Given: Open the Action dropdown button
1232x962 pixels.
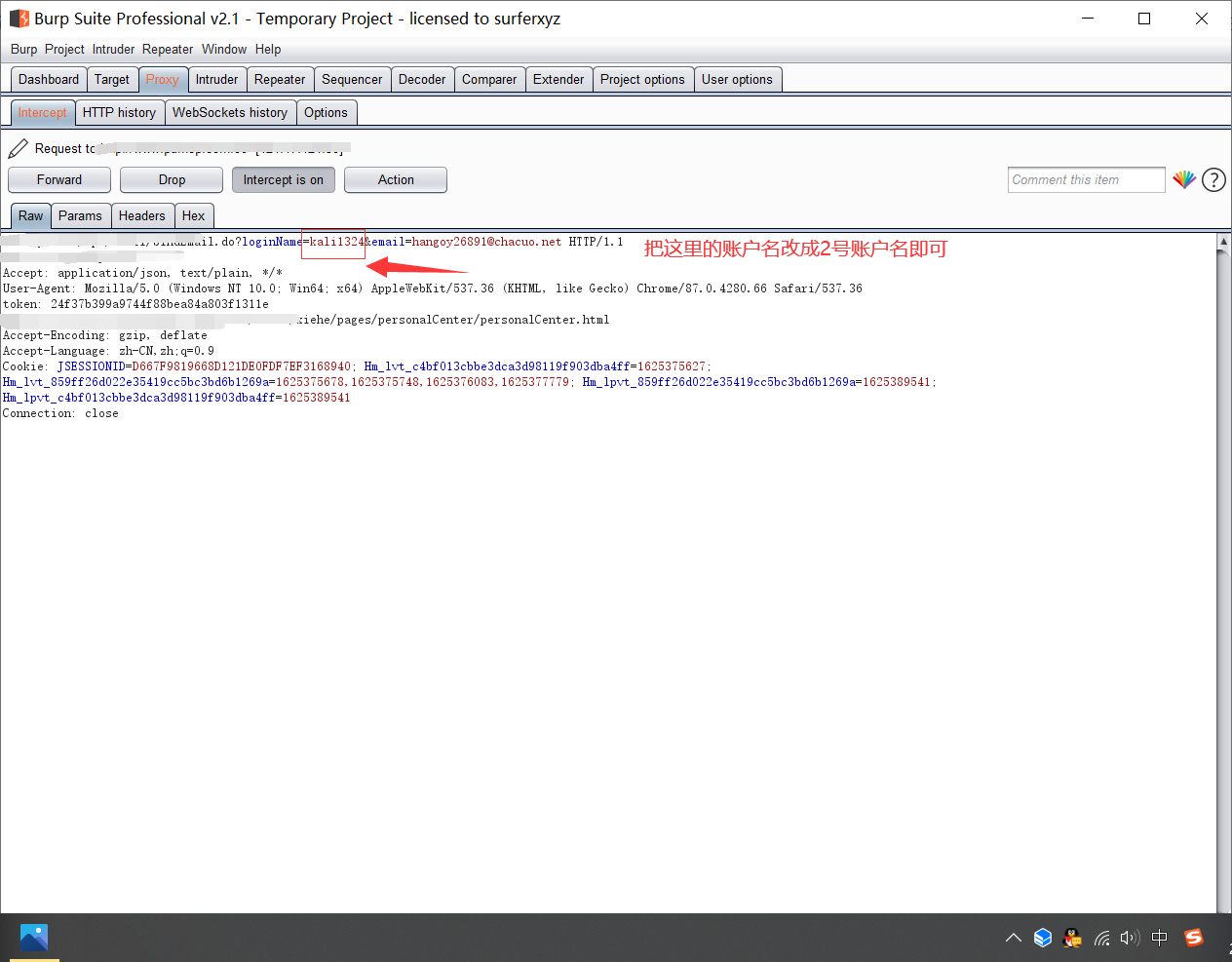Looking at the screenshot, I should click(x=396, y=180).
